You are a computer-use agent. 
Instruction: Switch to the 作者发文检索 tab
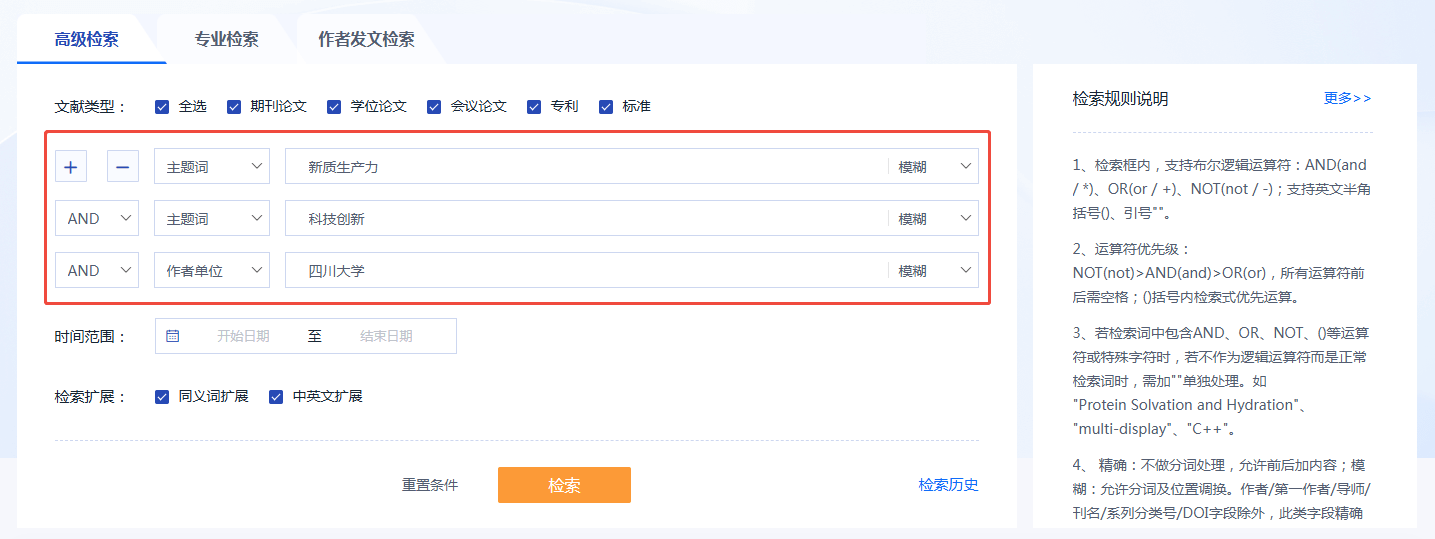pos(366,40)
